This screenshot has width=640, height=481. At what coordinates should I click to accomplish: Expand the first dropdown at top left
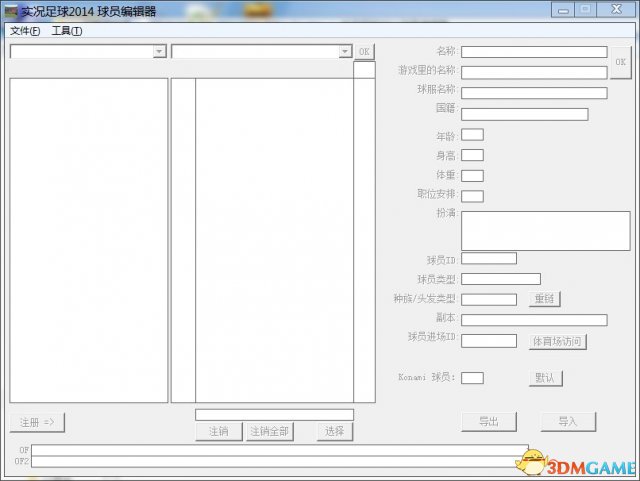(159, 51)
